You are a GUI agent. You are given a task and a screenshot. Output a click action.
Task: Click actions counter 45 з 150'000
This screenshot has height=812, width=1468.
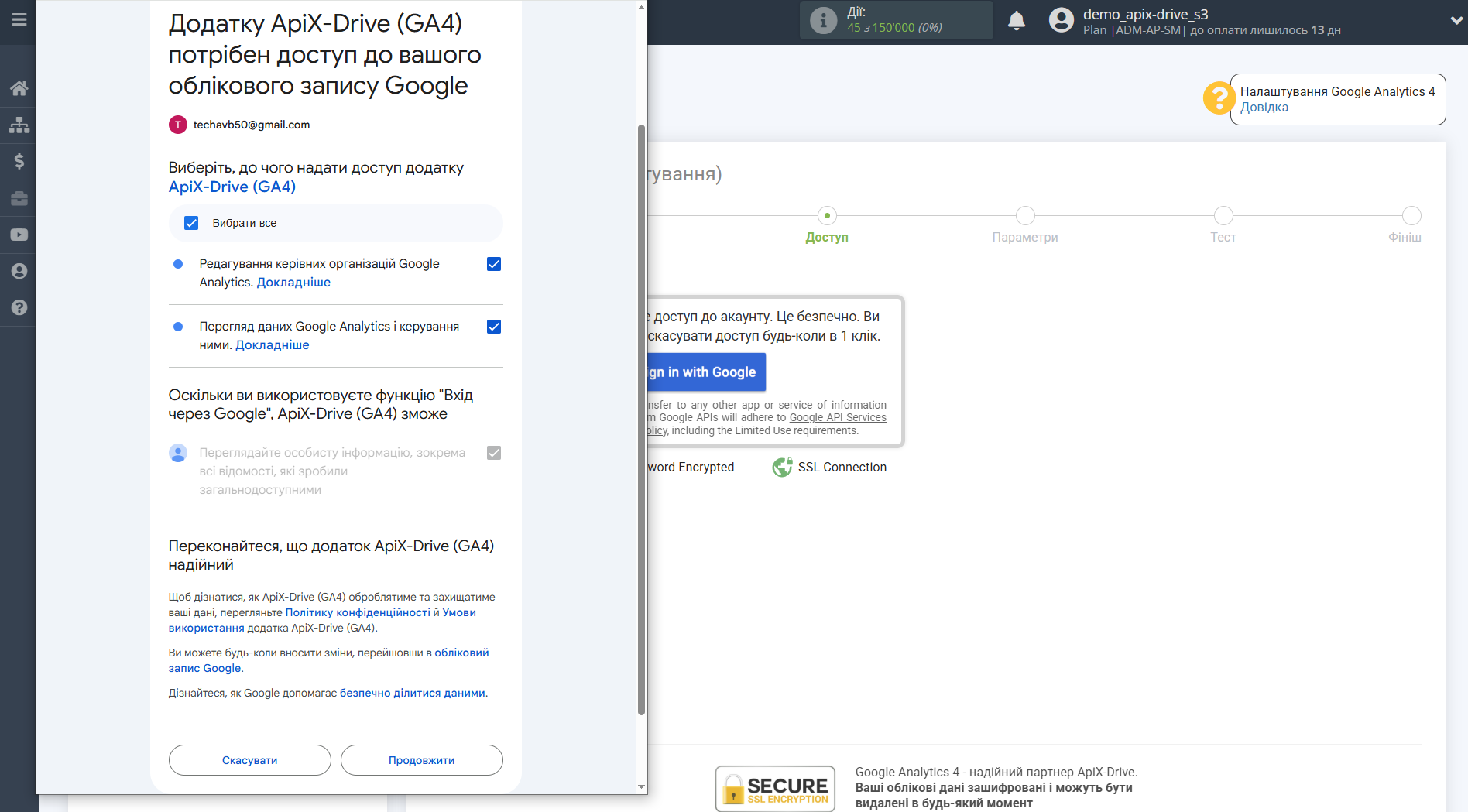[894, 28]
